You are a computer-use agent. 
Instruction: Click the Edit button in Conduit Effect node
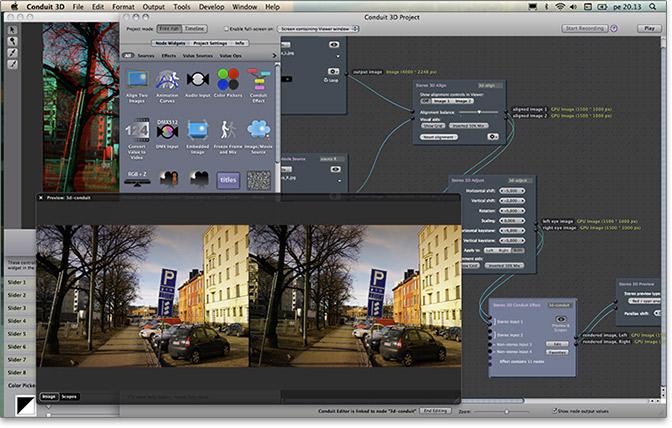(x=557, y=344)
